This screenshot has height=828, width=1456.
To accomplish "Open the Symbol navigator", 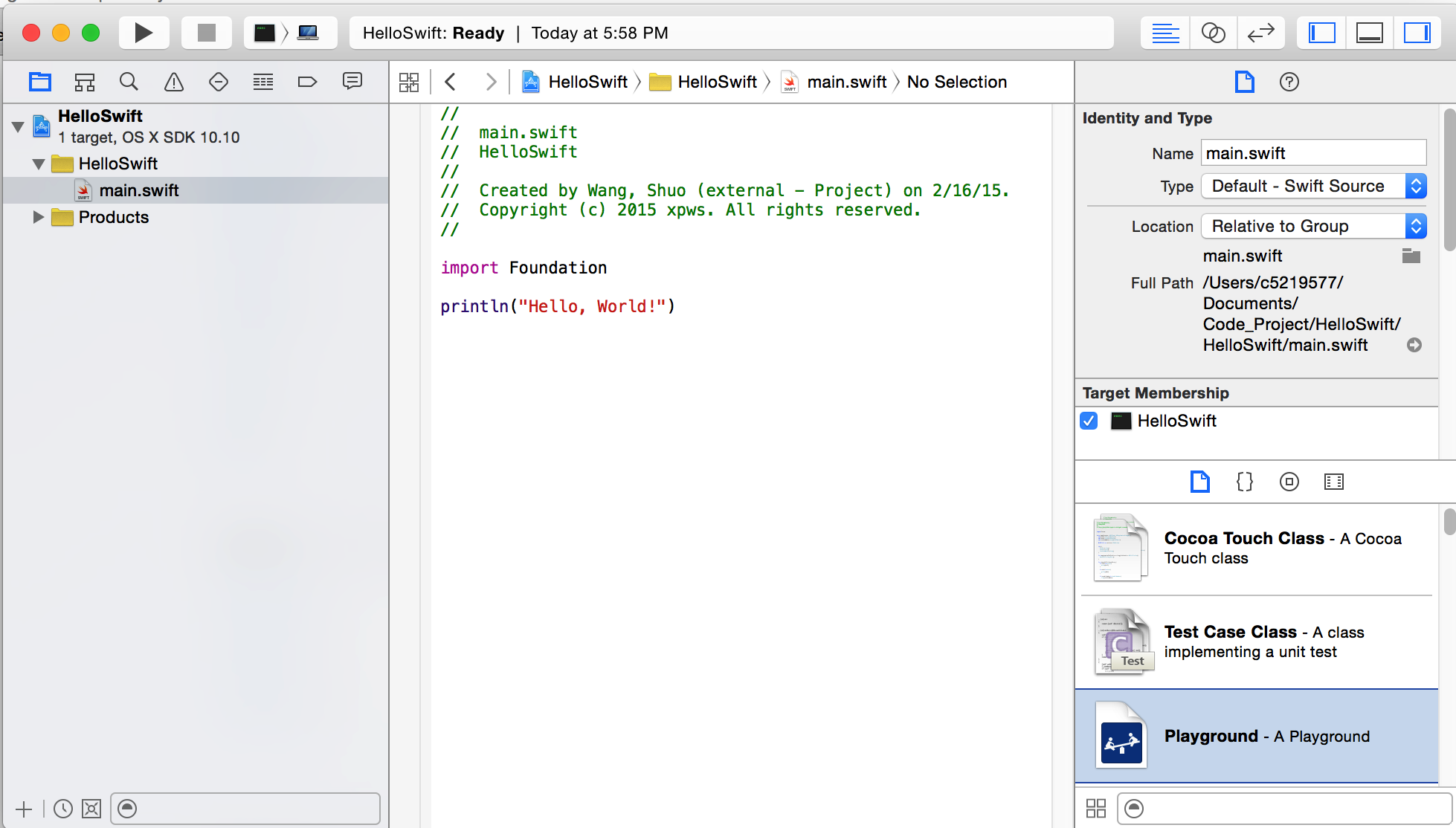I will [85, 82].
